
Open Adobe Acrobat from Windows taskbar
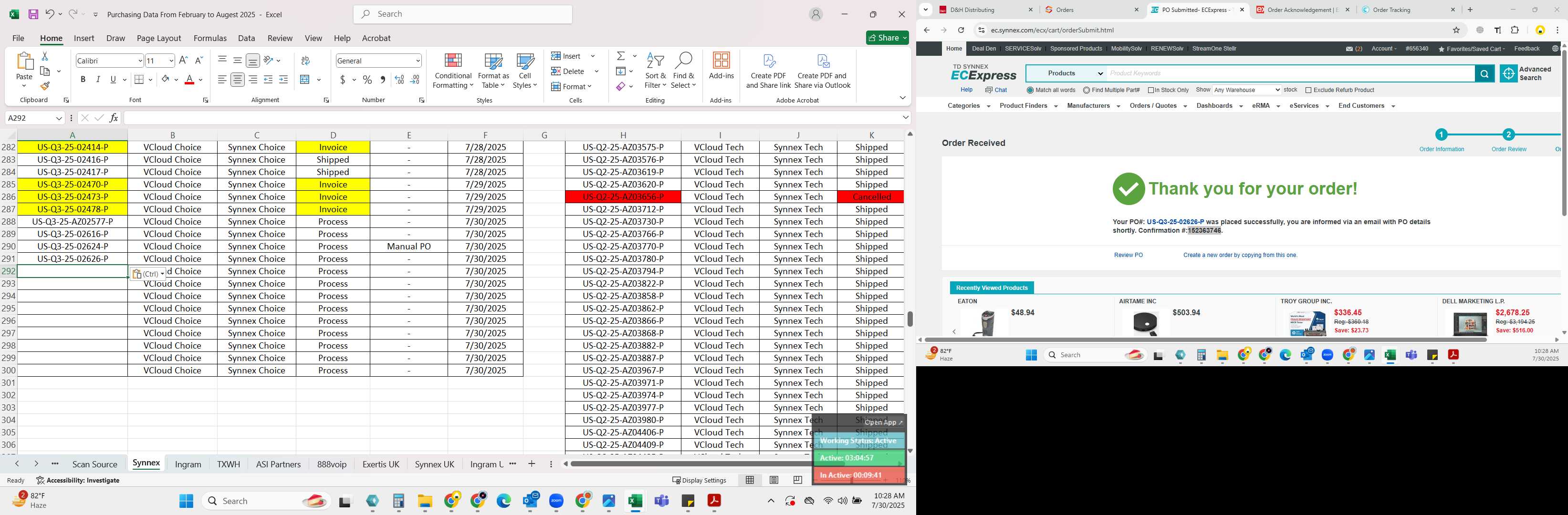coord(713,501)
